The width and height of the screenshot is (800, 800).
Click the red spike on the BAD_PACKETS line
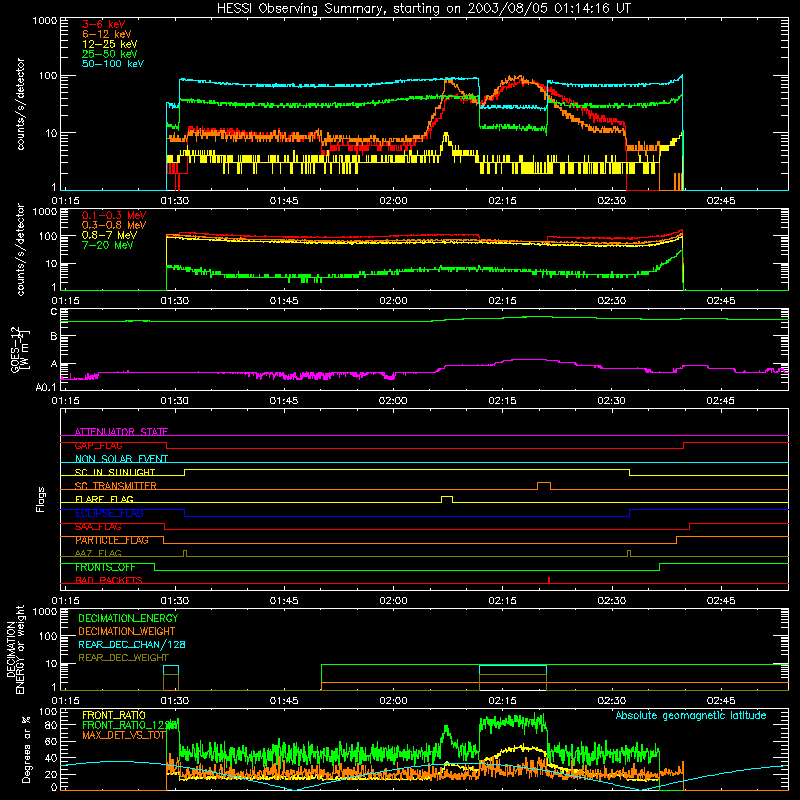548,580
